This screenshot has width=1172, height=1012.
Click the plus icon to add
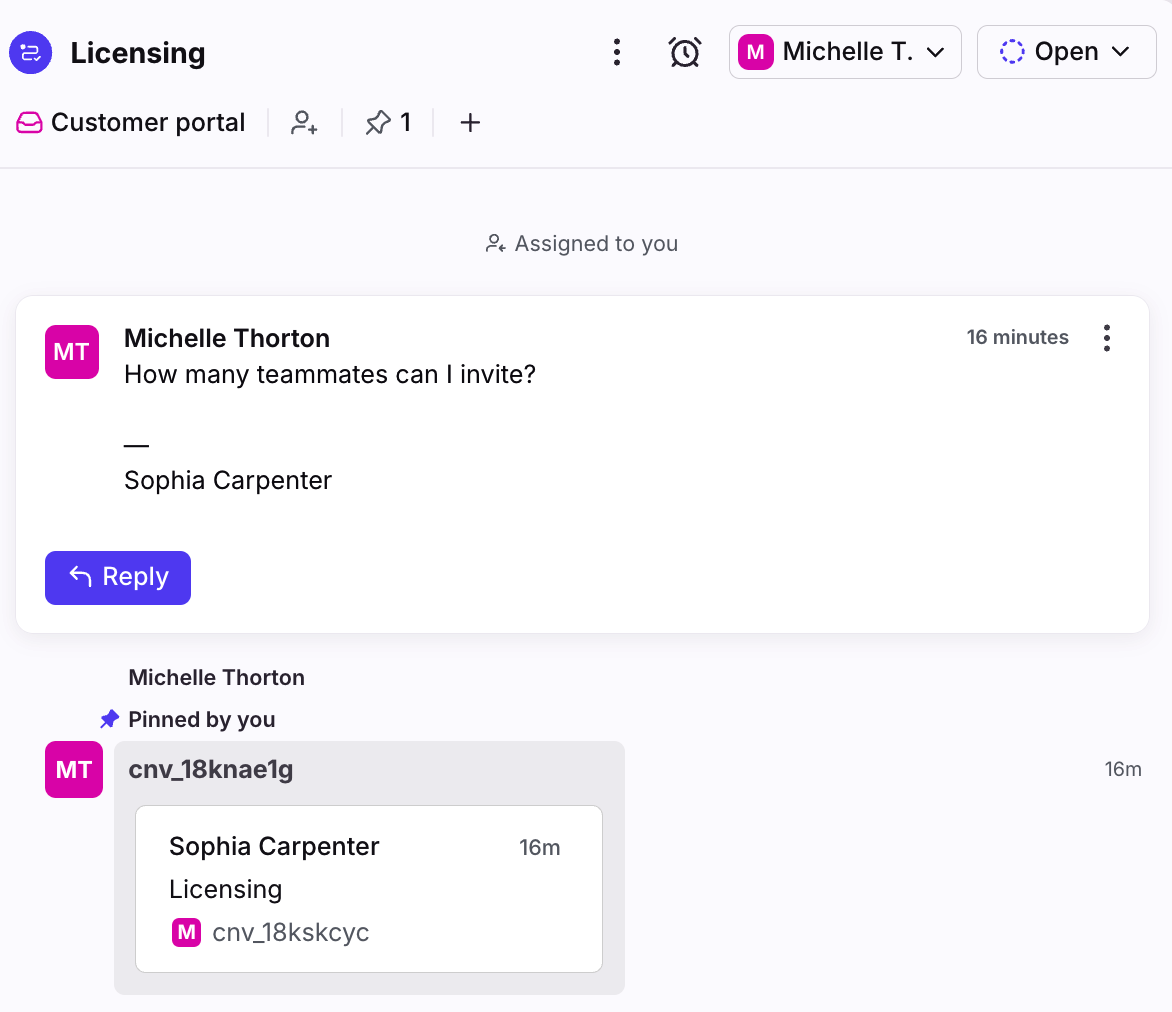pyautogui.click(x=470, y=123)
